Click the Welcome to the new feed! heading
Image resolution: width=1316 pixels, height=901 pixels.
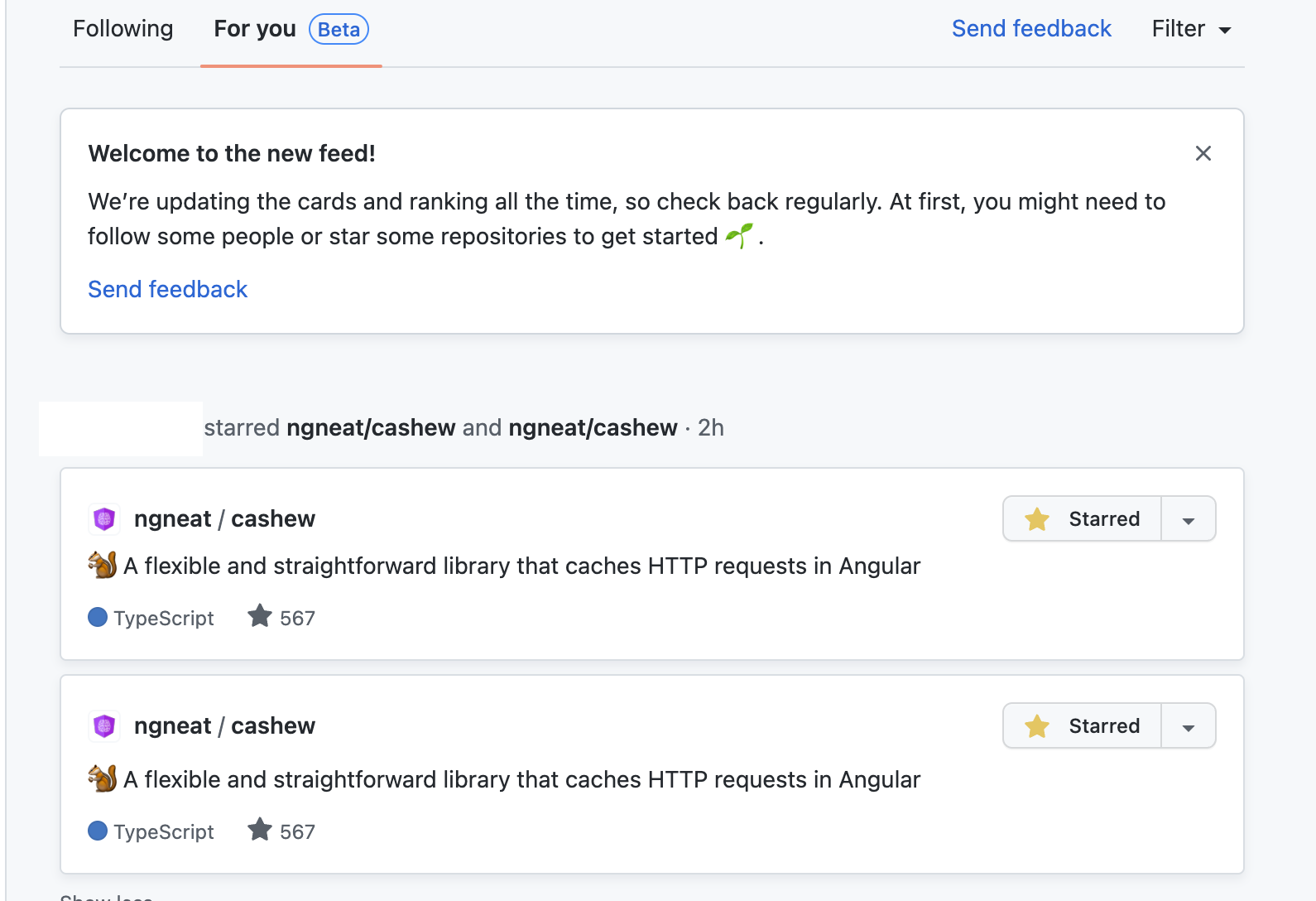(232, 153)
